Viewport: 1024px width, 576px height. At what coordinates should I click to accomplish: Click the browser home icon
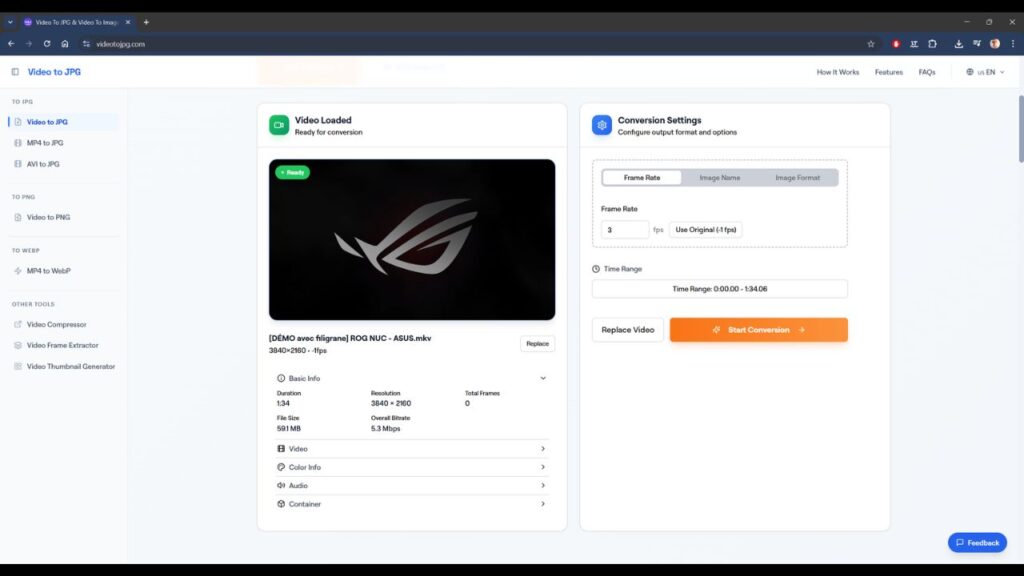(65, 44)
